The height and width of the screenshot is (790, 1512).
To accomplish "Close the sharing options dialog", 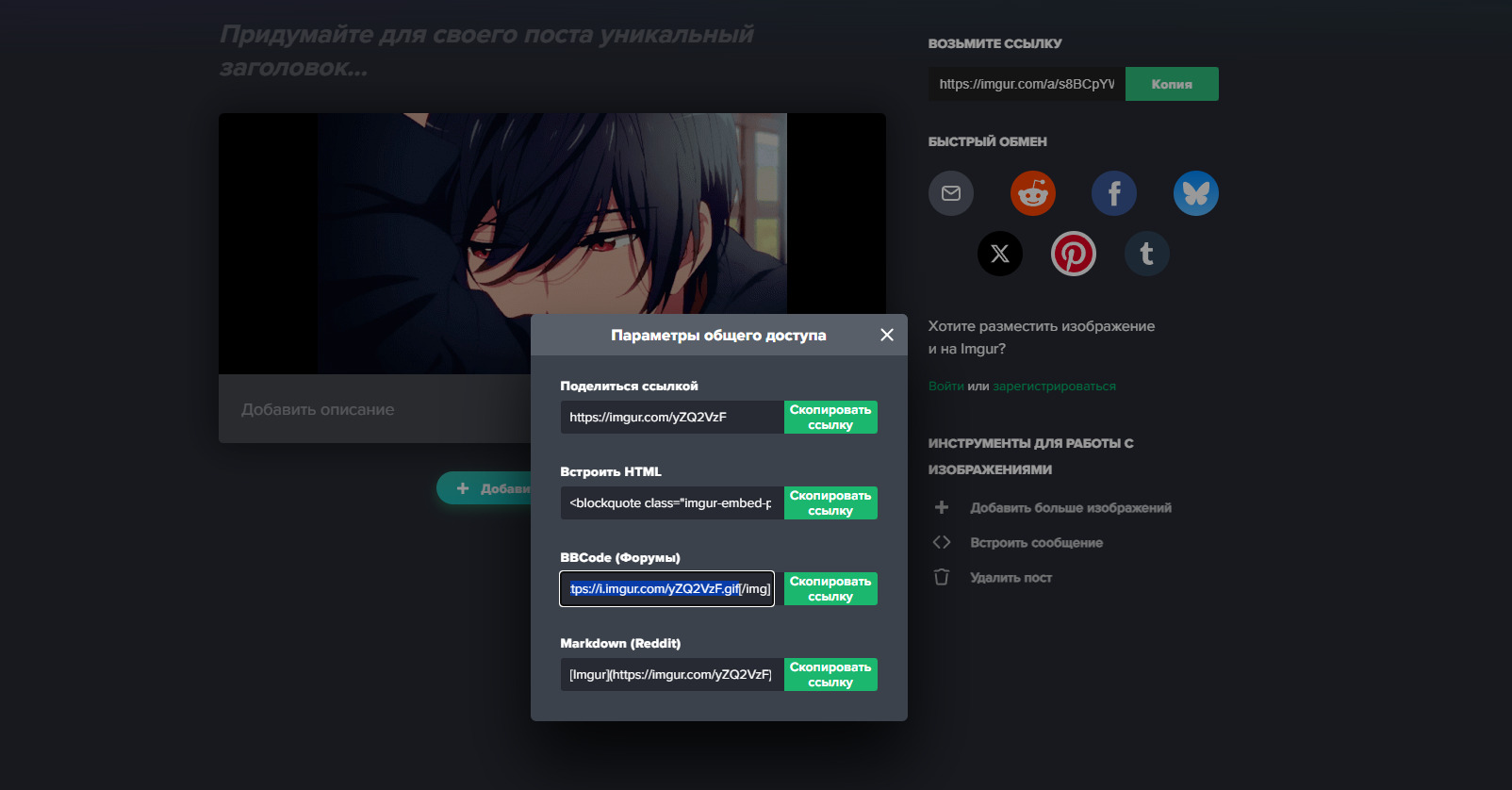I will 886,335.
